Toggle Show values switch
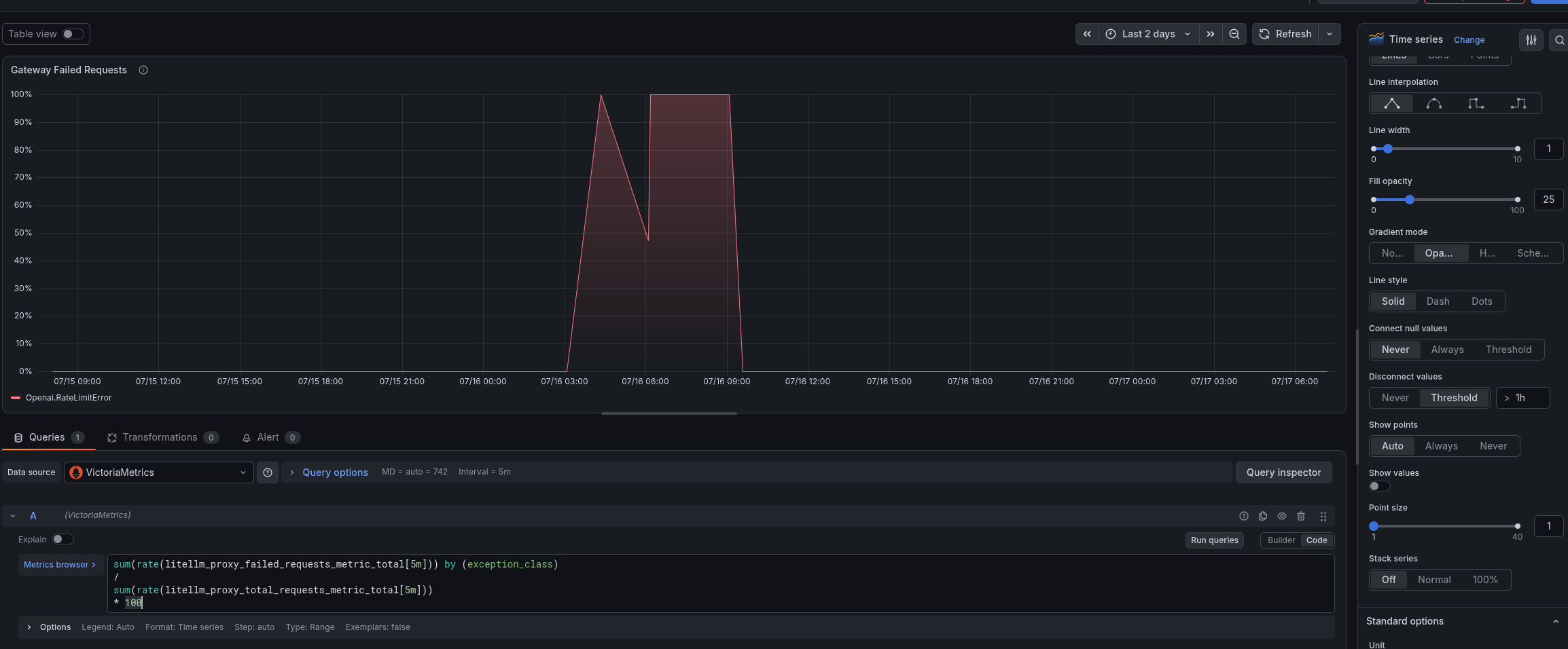This screenshot has width=1568, height=649. (x=1380, y=486)
